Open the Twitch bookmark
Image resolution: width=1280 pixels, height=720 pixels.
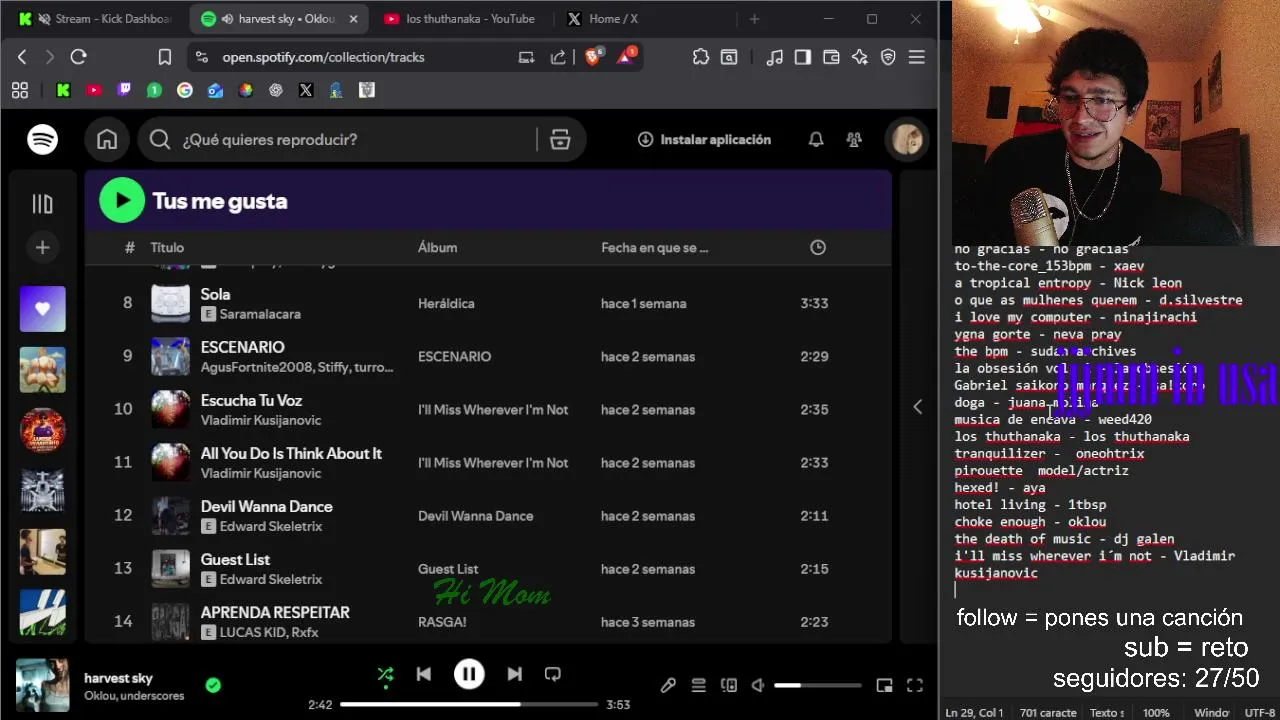pos(124,90)
